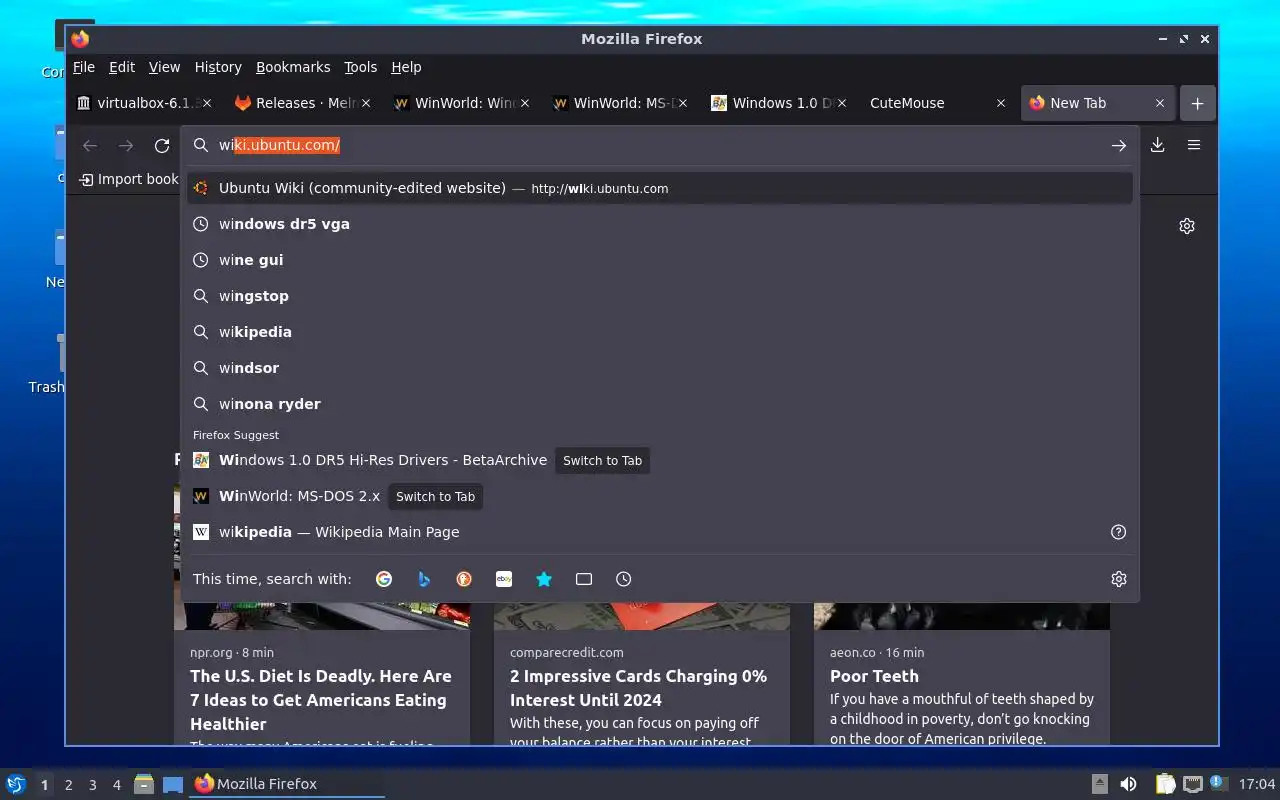Open the History menu
Image resolution: width=1280 pixels, height=800 pixels.
click(218, 67)
